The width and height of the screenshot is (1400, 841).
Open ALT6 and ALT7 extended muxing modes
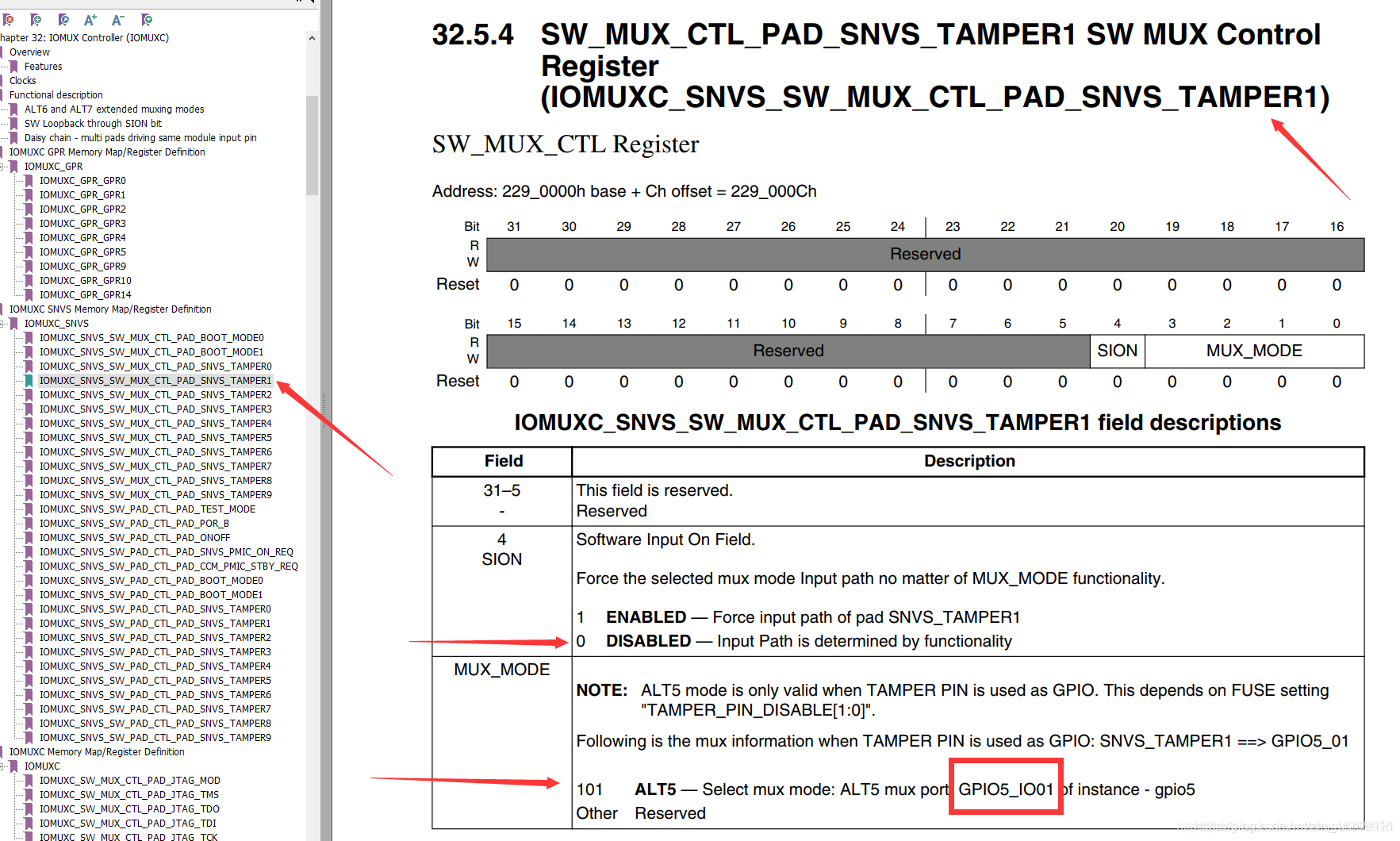[114, 109]
